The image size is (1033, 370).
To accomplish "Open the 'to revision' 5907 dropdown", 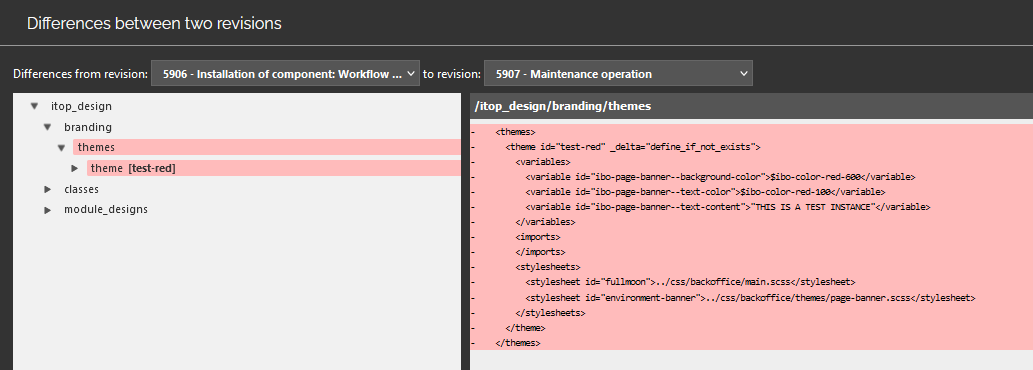I will point(618,74).
